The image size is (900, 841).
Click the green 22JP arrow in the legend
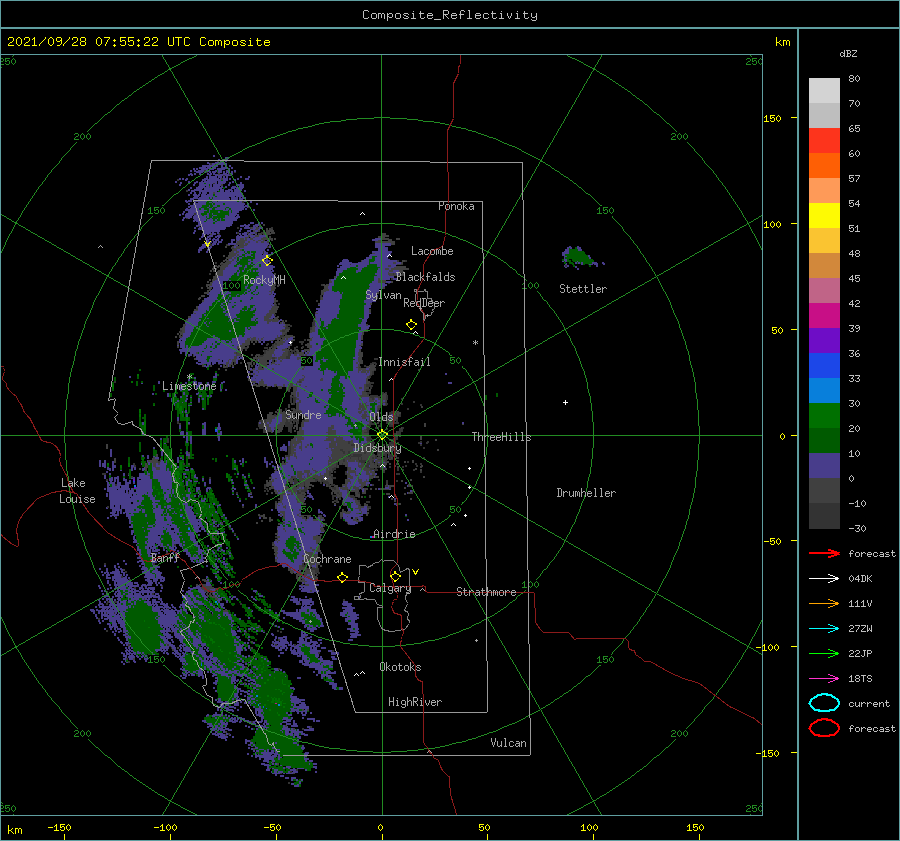click(x=824, y=653)
